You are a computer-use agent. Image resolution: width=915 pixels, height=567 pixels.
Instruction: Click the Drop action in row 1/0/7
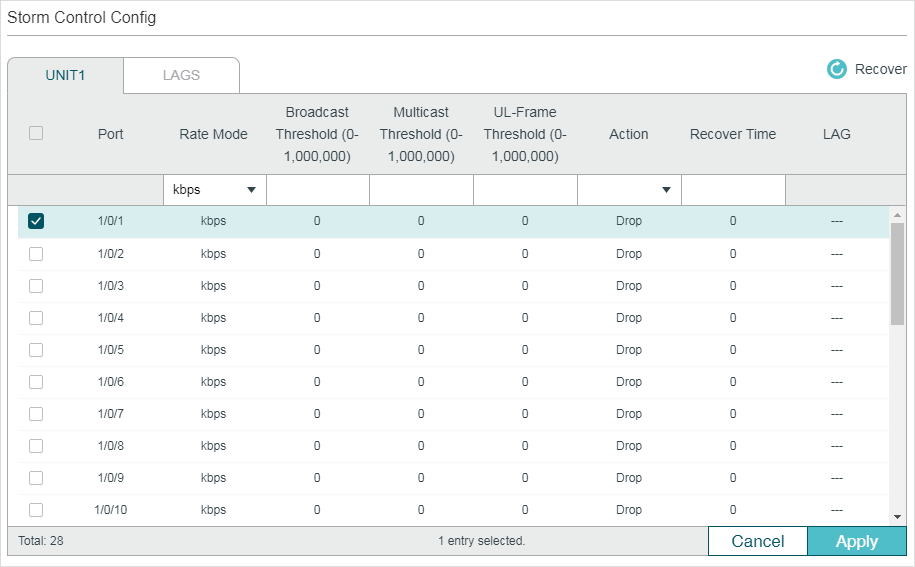pos(628,414)
